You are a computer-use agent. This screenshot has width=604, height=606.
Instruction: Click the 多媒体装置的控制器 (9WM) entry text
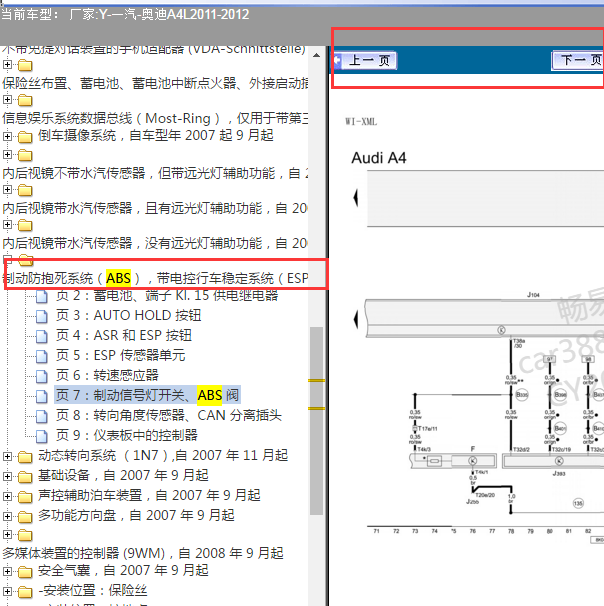[x=143, y=553]
